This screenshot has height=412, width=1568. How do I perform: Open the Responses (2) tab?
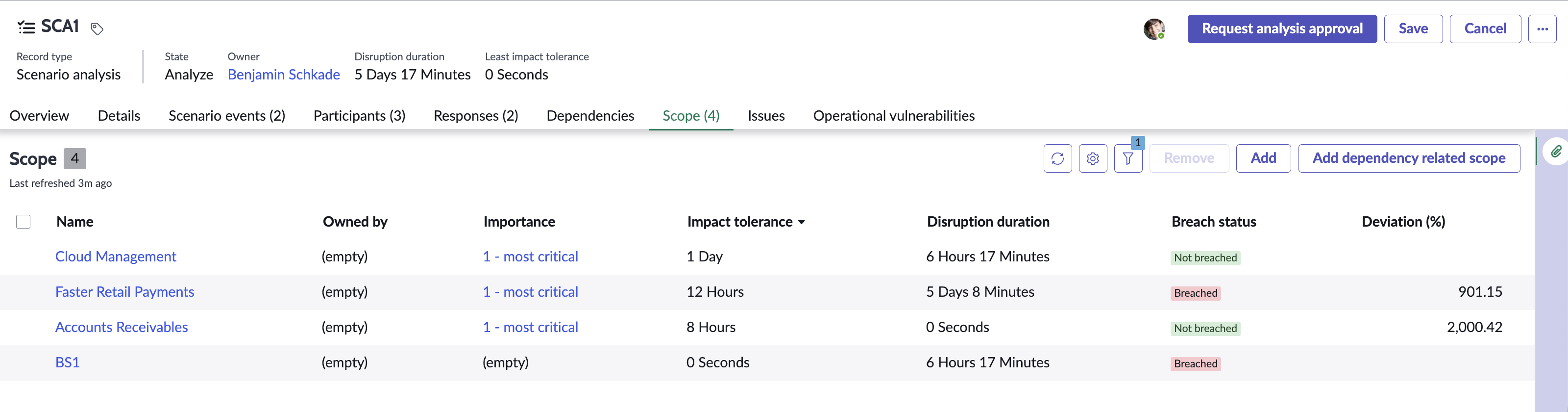tap(476, 116)
